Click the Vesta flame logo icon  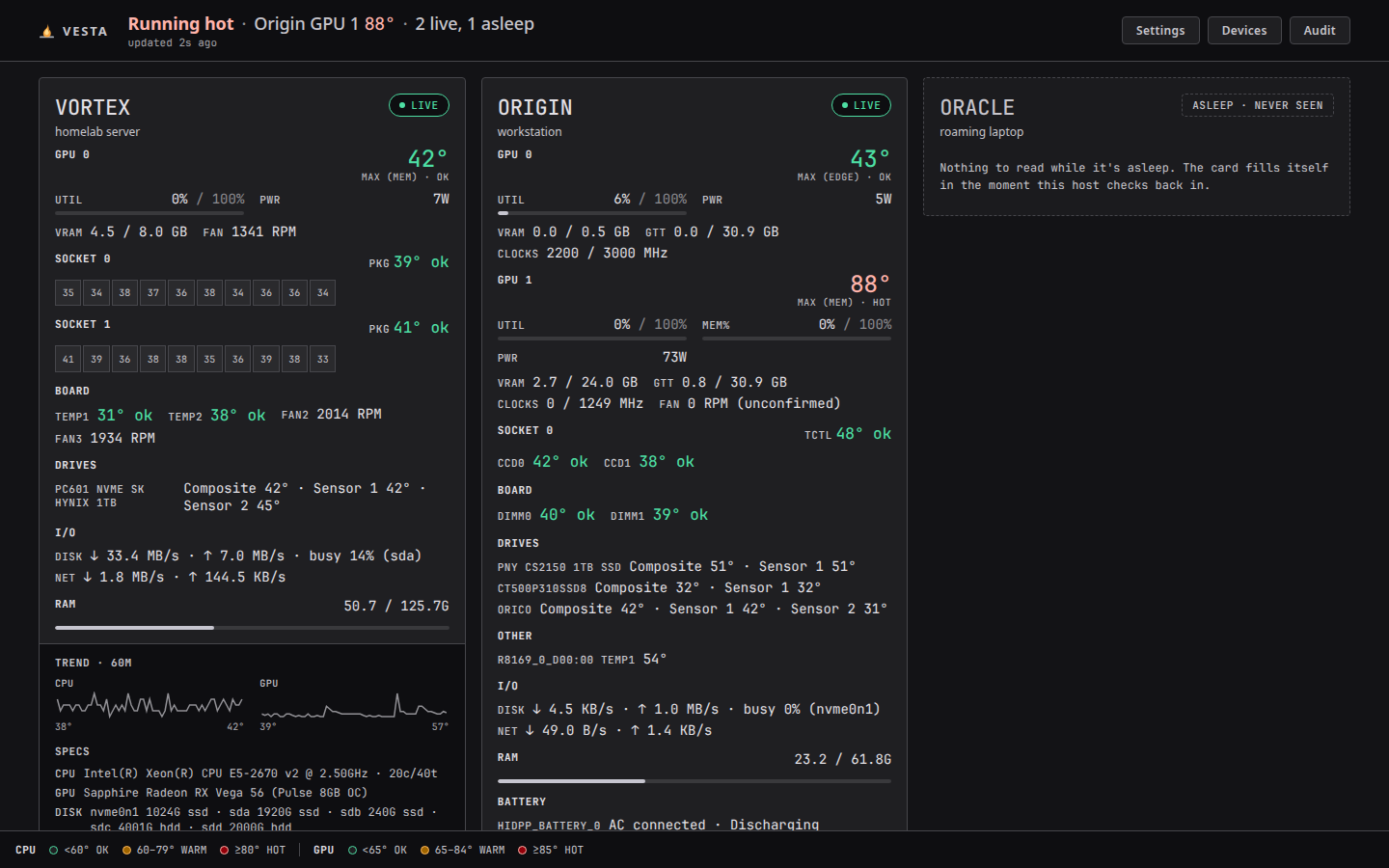[x=46, y=32]
